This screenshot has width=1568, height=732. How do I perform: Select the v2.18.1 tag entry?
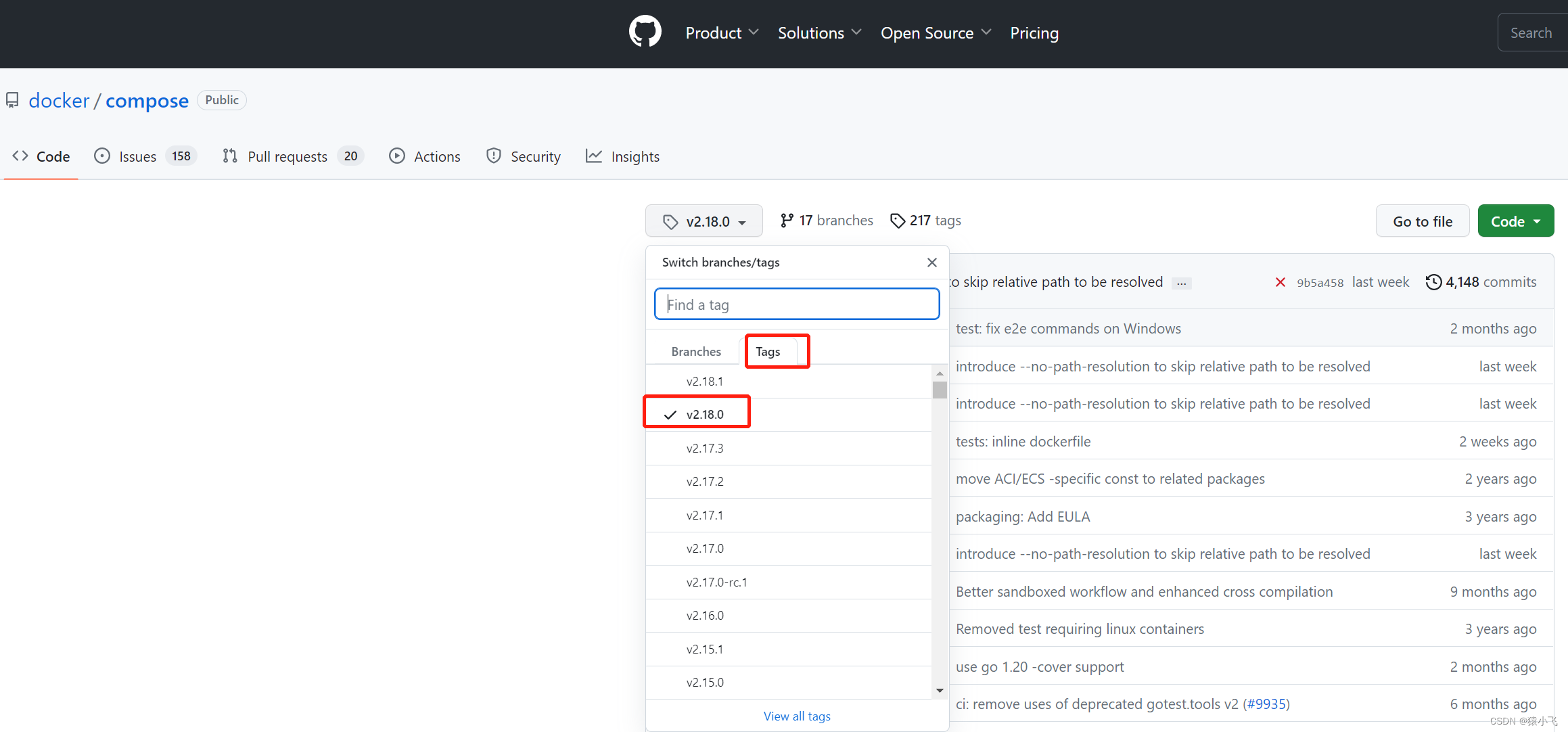pos(704,382)
